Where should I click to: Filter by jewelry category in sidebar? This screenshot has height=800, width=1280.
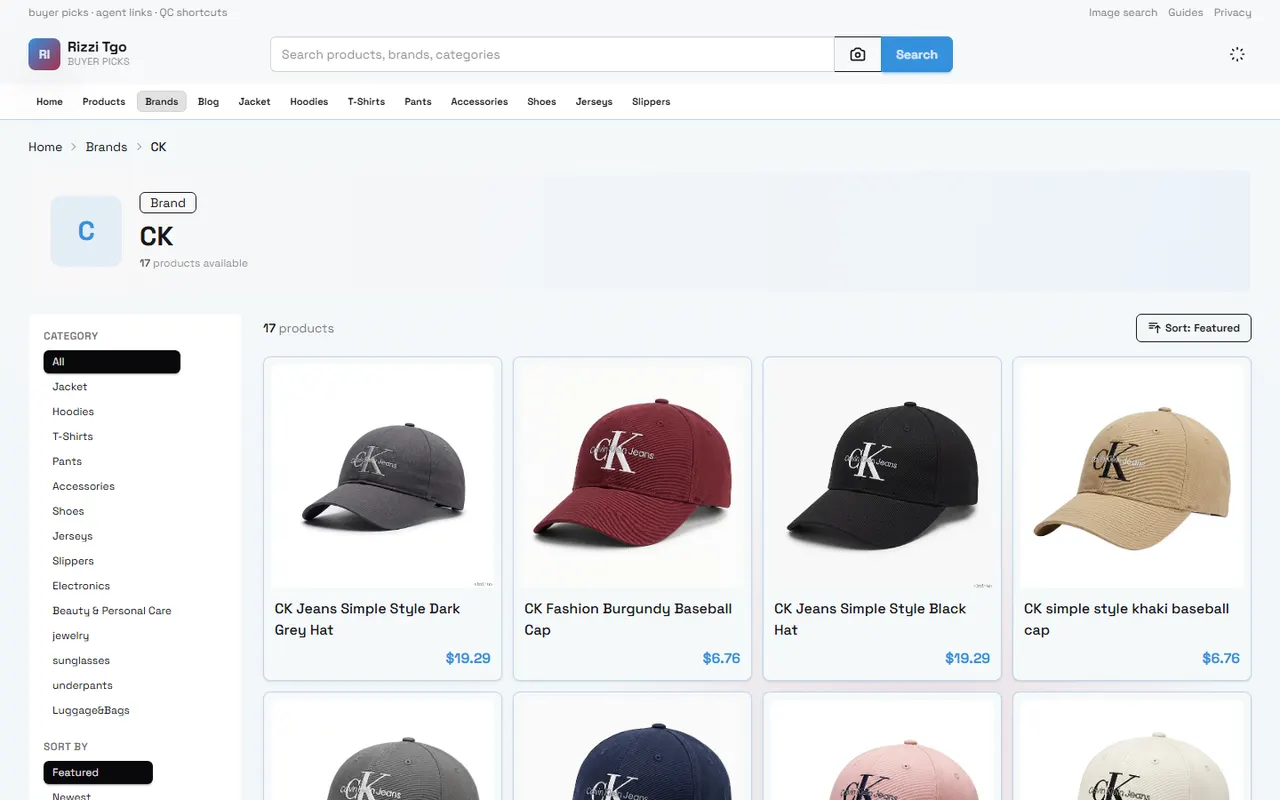click(71, 636)
